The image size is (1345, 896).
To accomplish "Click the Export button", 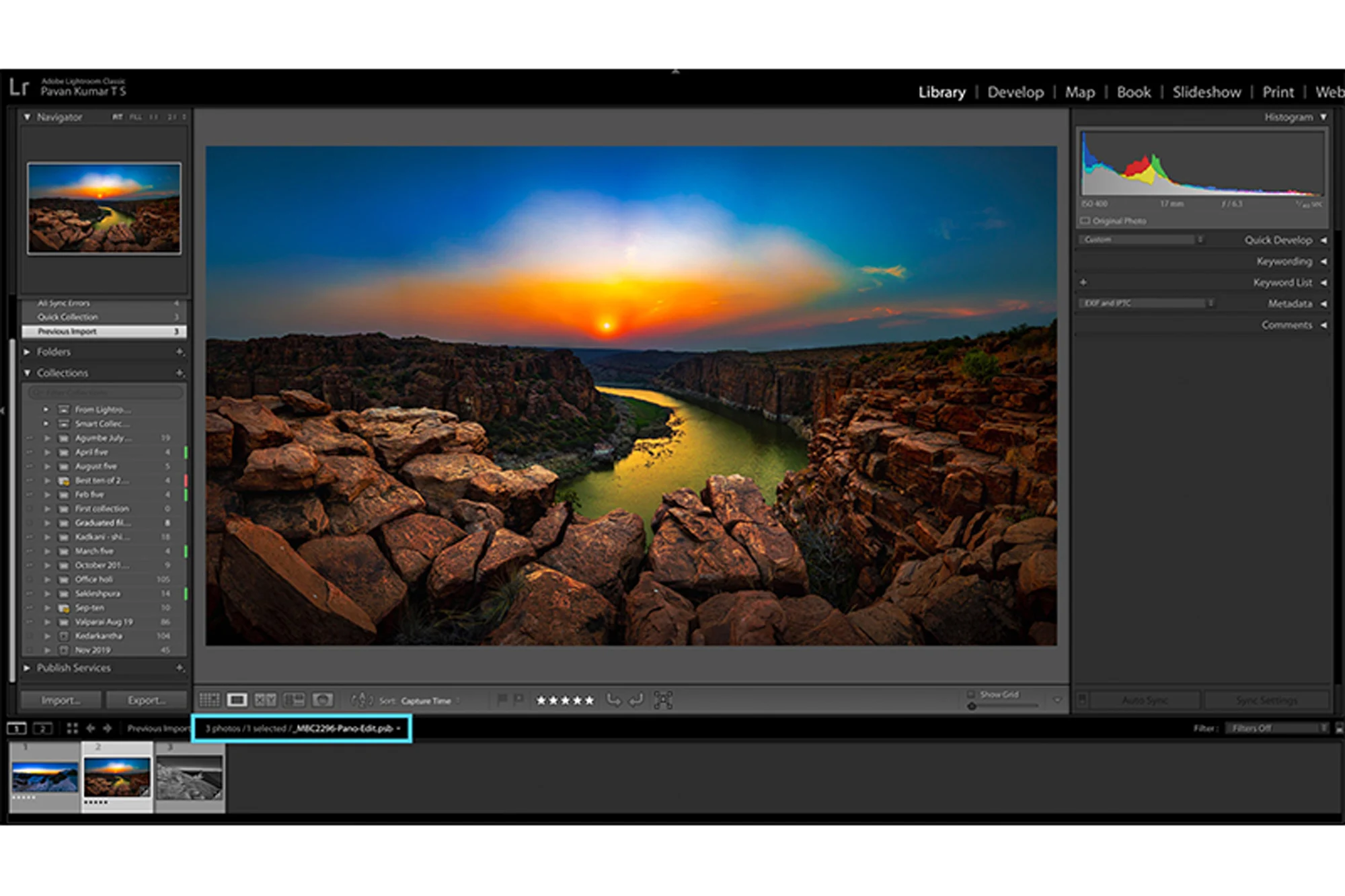I will tap(146, 700).
